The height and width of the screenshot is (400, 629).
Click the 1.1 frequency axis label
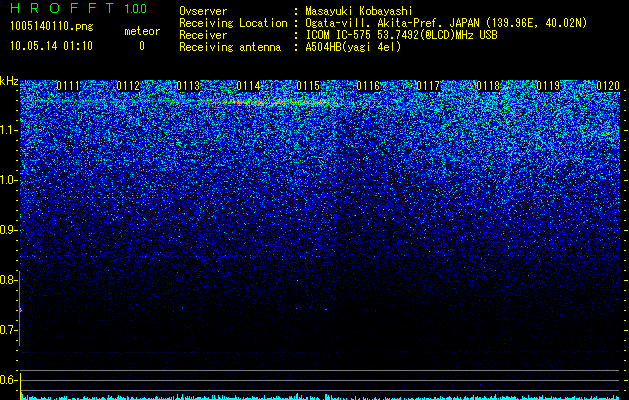(x=8, y=130)
